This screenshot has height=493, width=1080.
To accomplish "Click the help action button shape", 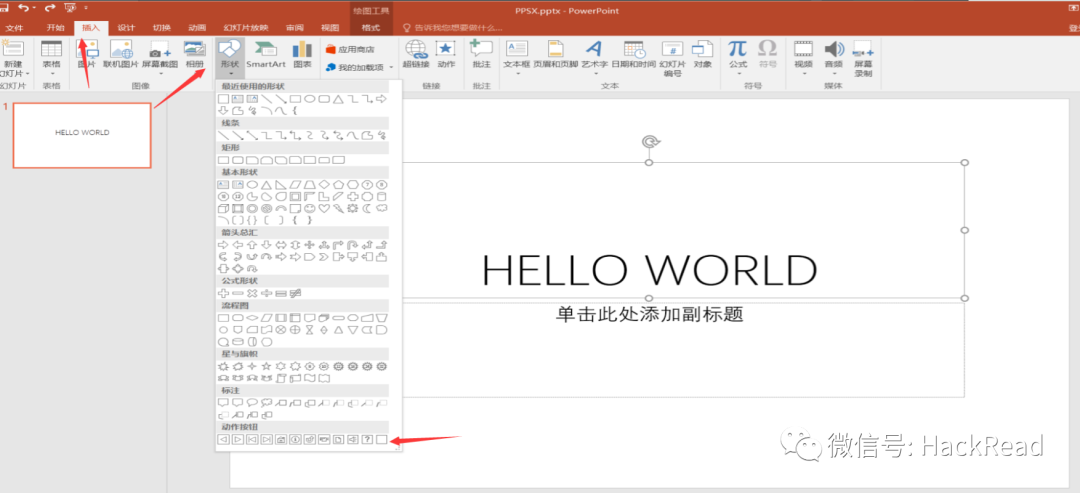I will (x=367, y=439).
